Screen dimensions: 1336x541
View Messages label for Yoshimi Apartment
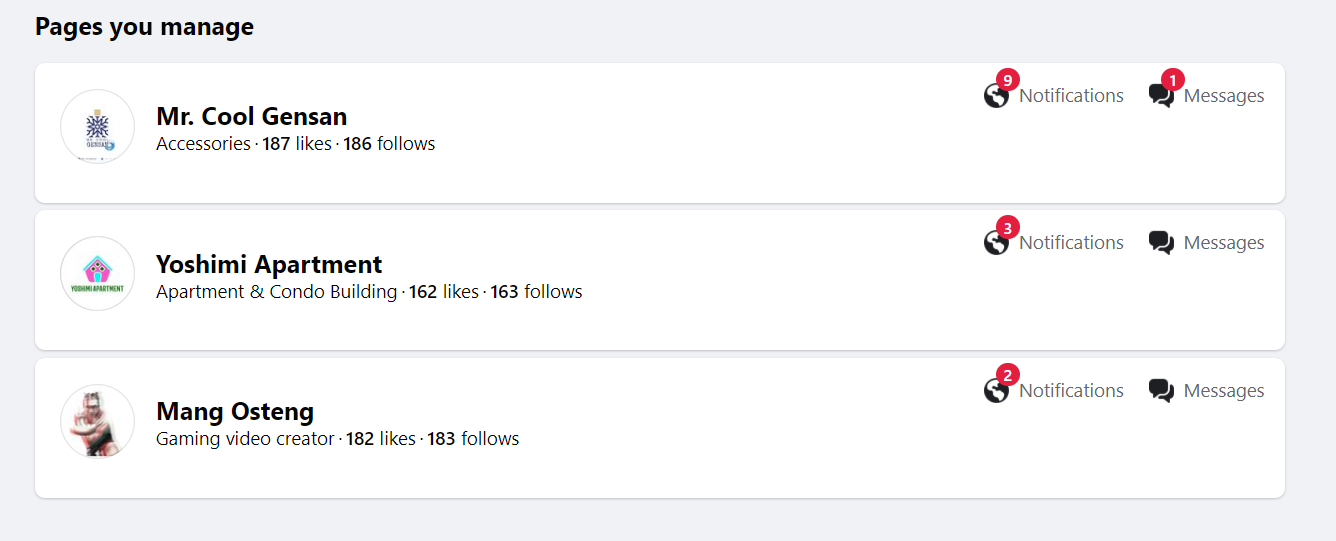(1224, 243)
